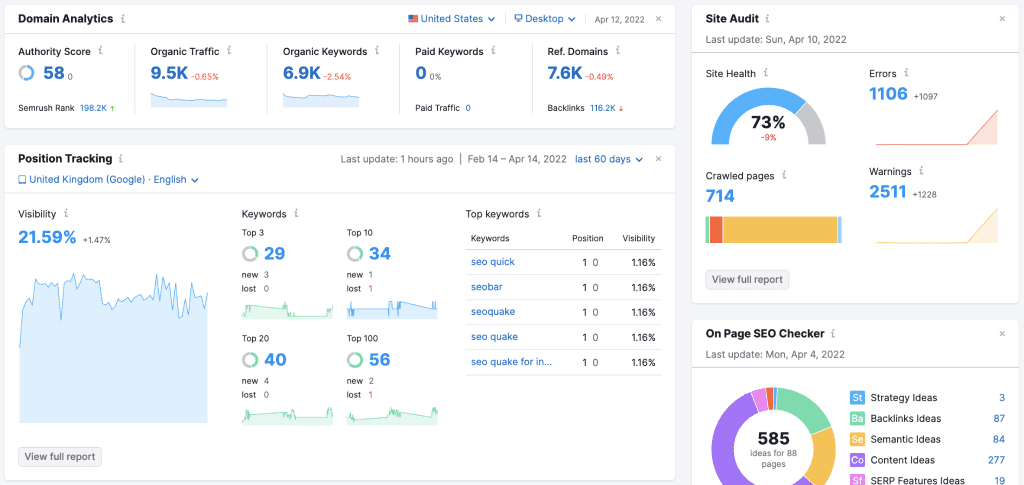
Task: Open the seo quake keyword link
Action: pyautogui.click(x=494, y=337)
